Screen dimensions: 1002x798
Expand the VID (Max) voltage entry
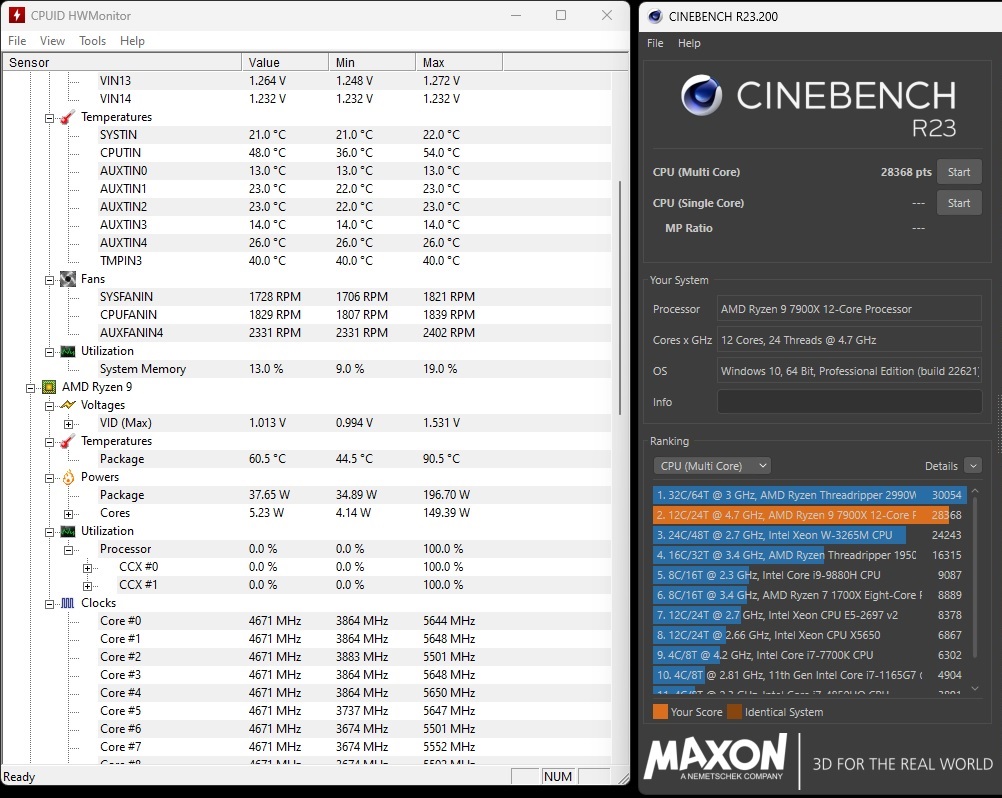(68, 424)
